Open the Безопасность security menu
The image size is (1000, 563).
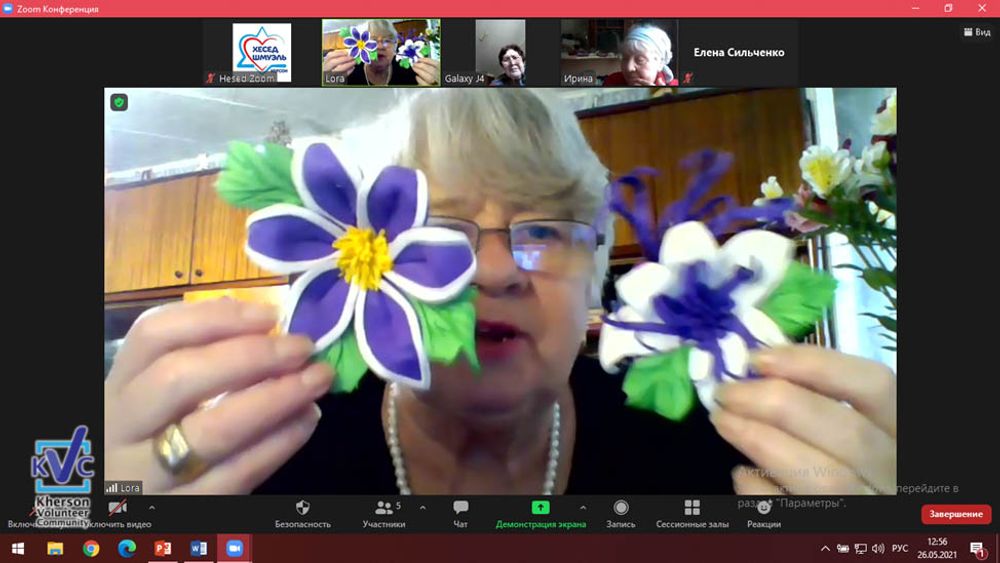coord(303,514)
